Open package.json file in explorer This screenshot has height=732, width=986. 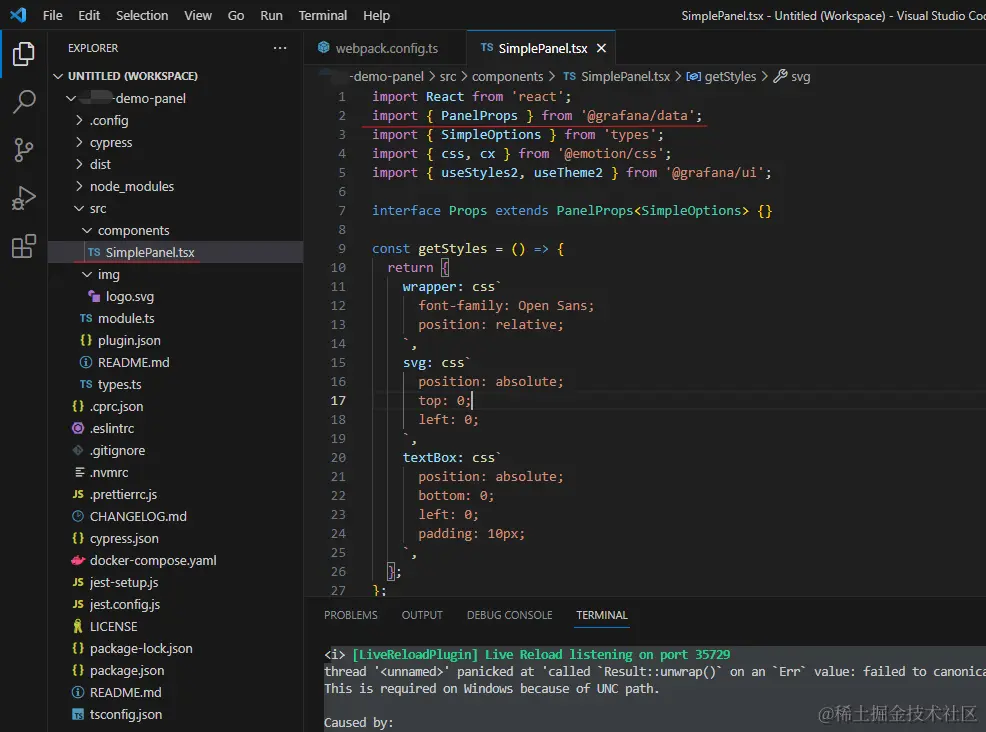pyautogui.click(x=126, y=670)
